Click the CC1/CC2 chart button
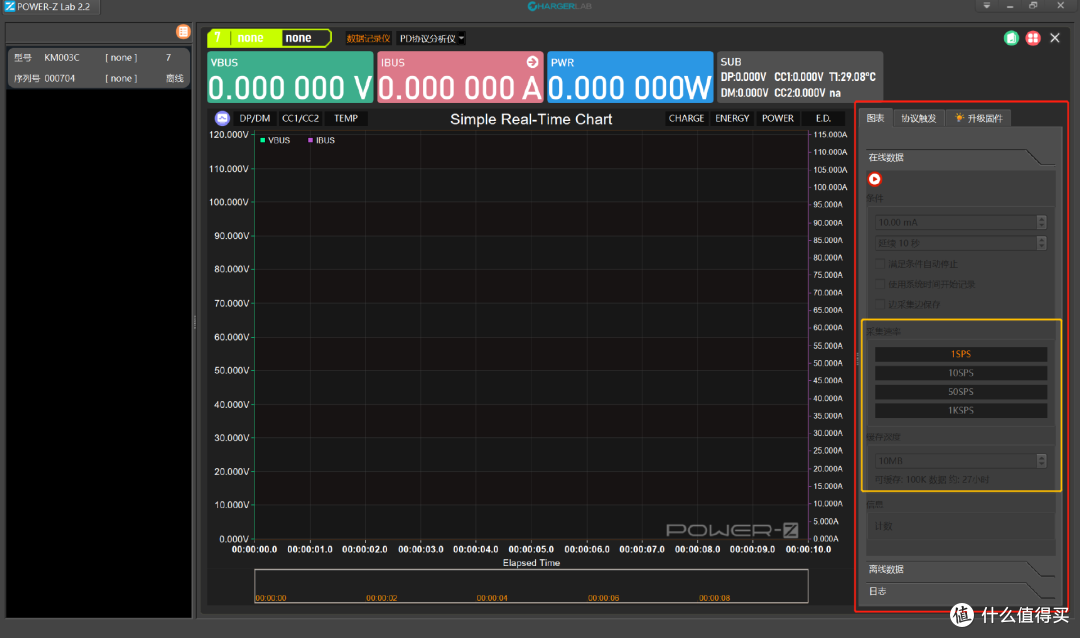1080x638 pixels. (x=300, y=119)
